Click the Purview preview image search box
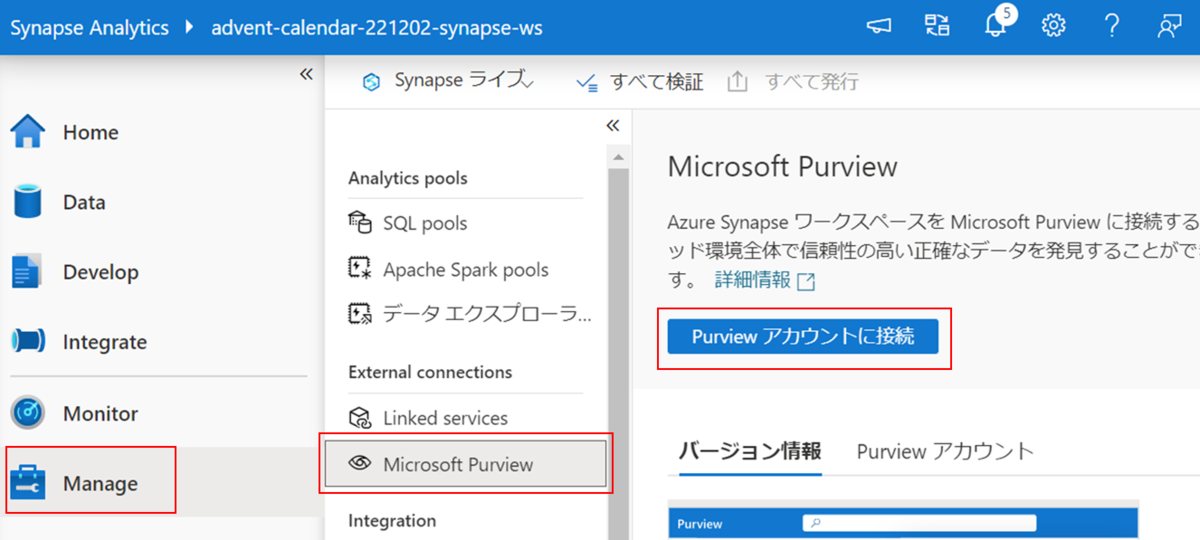This screenshot has width=1200, height=540. click(x=919, y=523)
